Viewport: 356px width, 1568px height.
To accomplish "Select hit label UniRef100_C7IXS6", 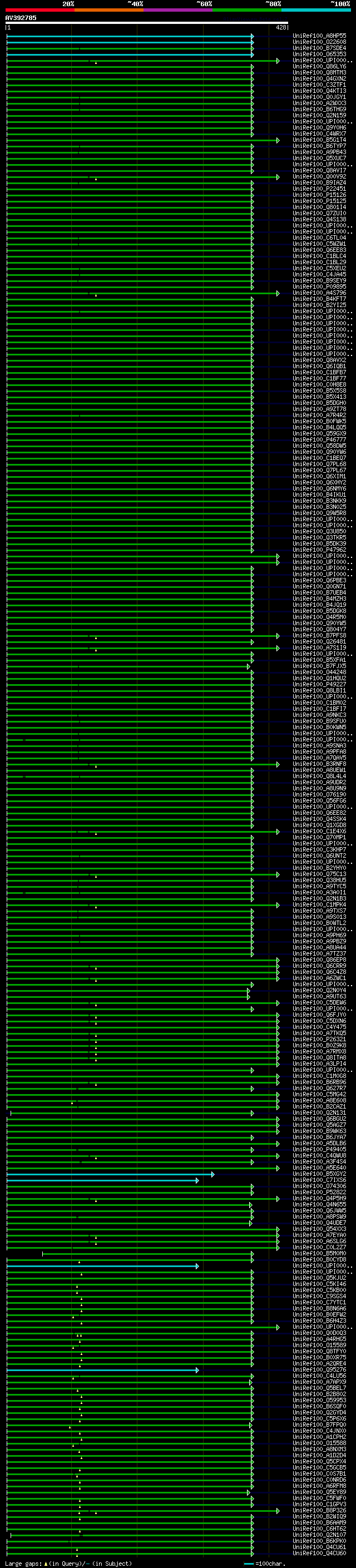I will [x=319, y=1180].
